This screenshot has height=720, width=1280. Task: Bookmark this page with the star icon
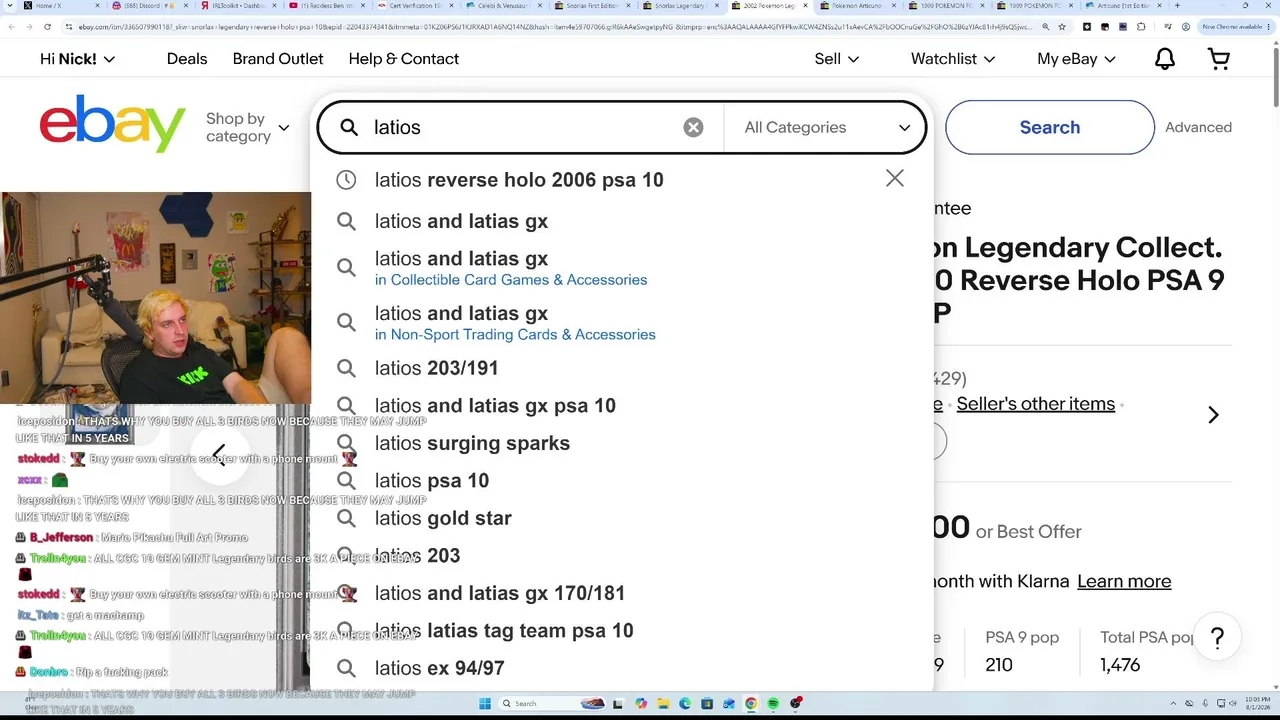pos(1061,27)
